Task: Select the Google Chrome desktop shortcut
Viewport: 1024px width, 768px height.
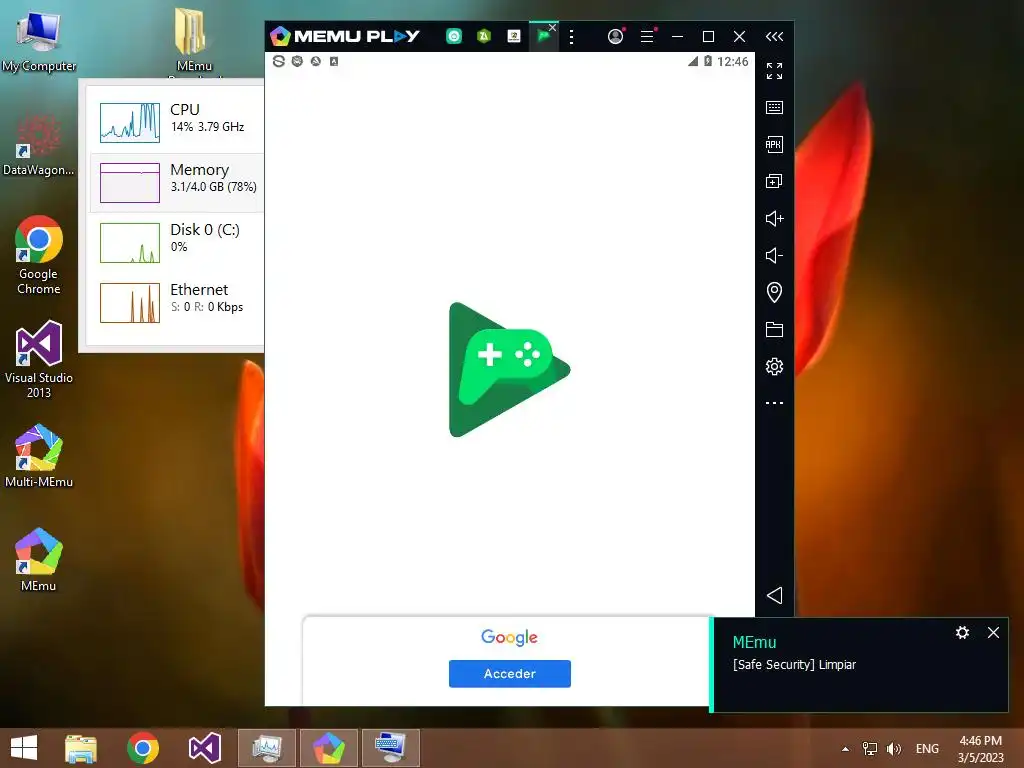Action: click(39, 255)
